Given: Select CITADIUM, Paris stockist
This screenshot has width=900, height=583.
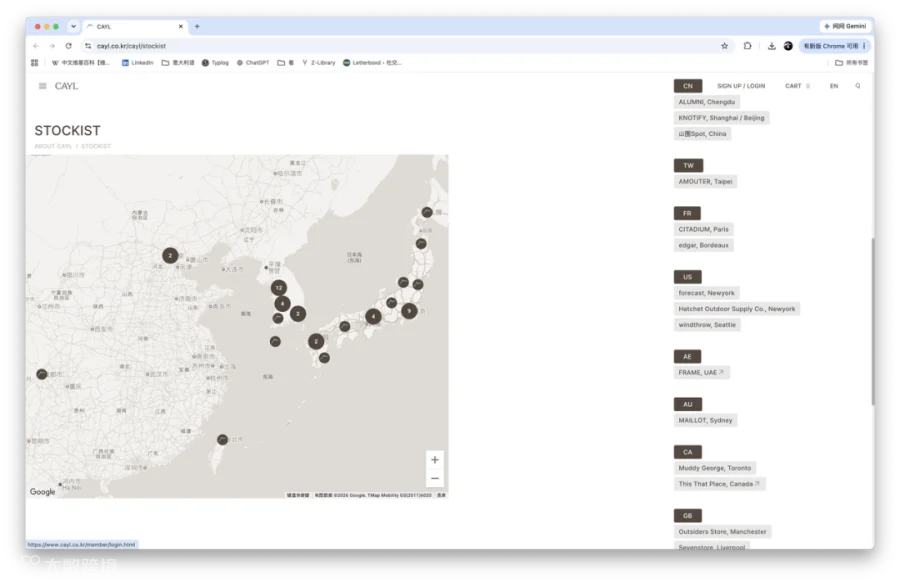Looking at the screenshot, I should click(704, 230).
